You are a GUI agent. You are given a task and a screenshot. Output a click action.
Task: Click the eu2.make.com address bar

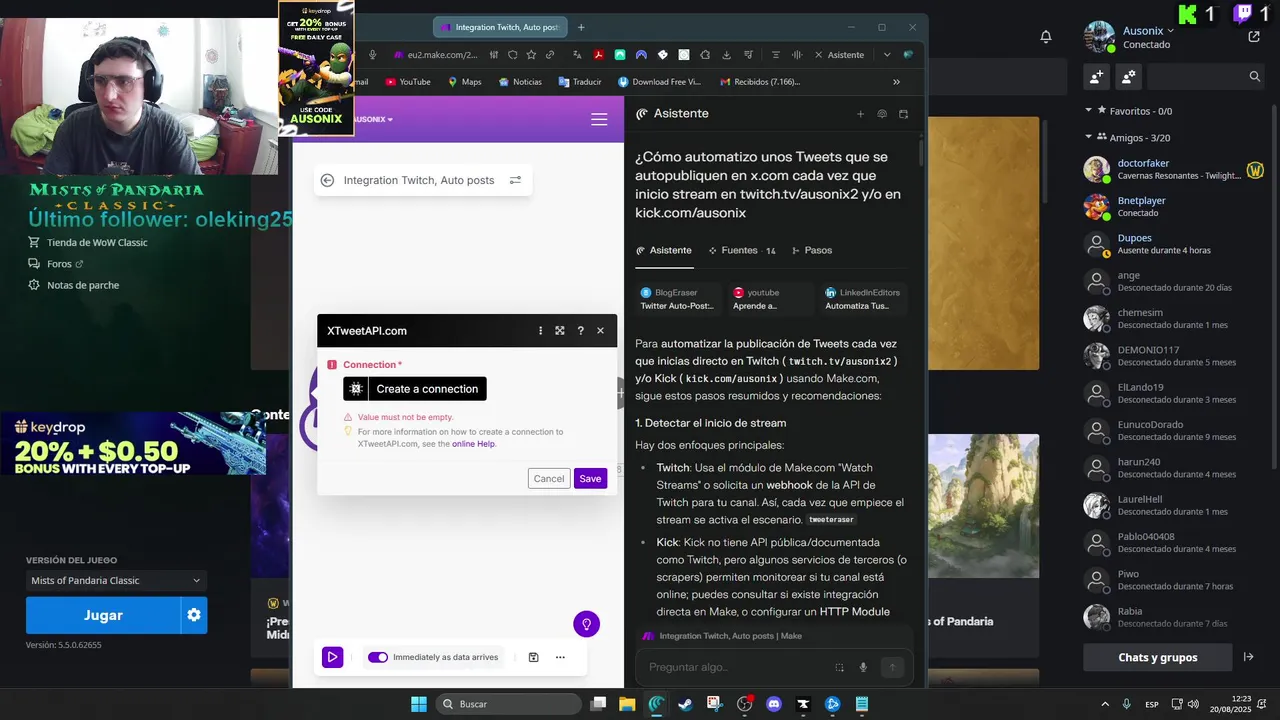coord(443,55)
